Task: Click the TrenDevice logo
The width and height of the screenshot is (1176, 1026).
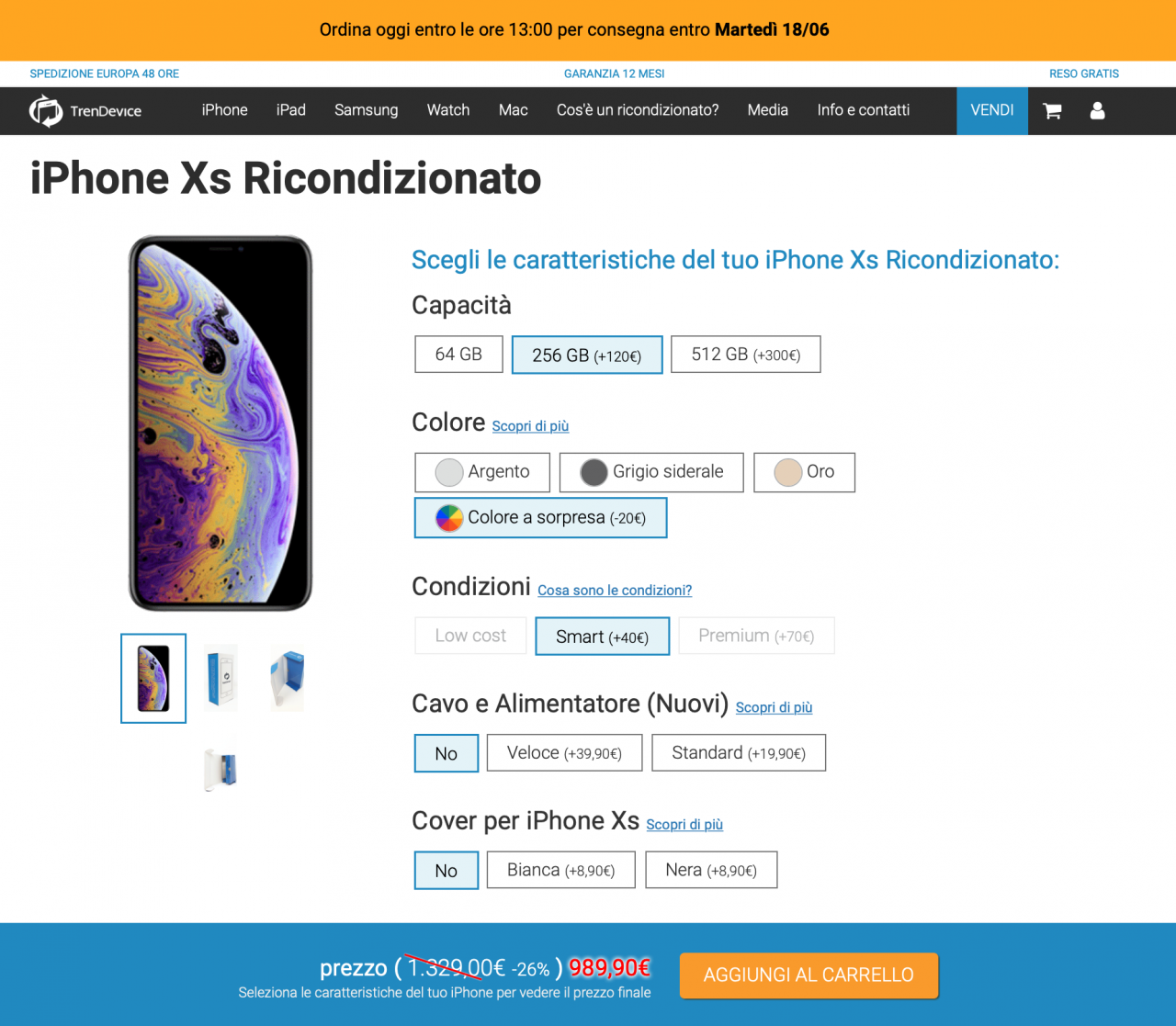Action: (x=85, y=111)
